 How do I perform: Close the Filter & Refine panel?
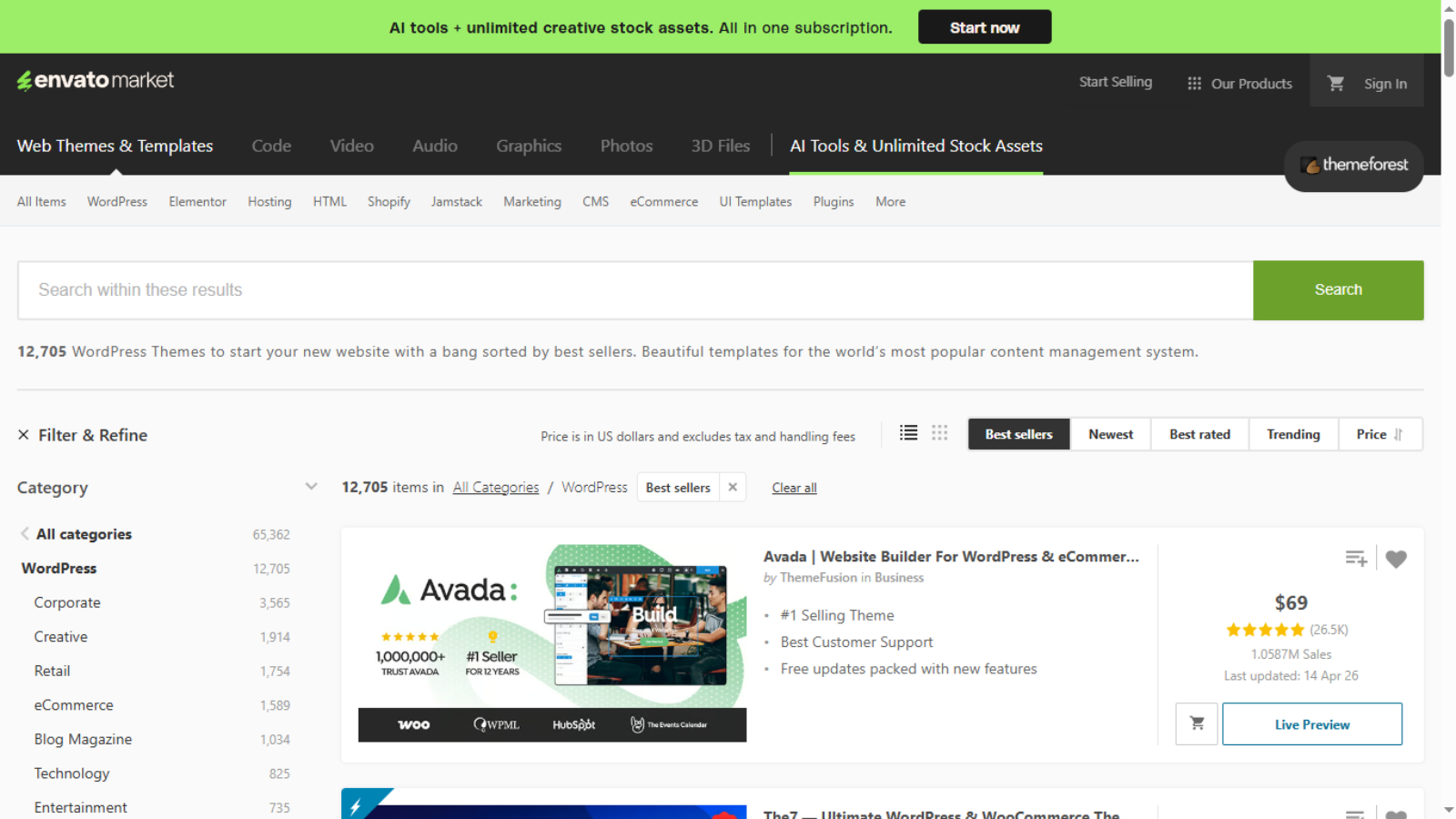point(24,435)
